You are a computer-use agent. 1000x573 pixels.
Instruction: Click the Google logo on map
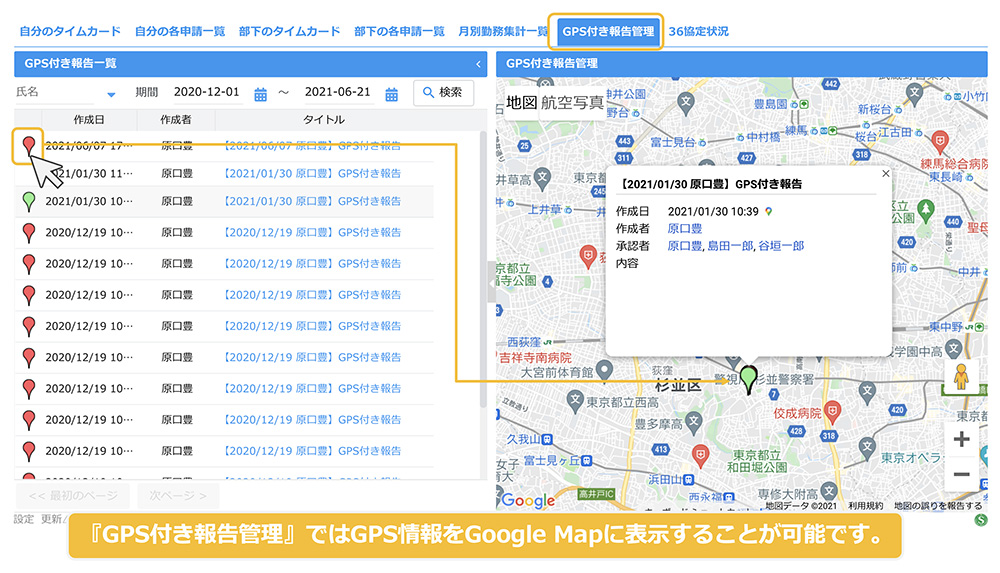(x=528, y=501)
